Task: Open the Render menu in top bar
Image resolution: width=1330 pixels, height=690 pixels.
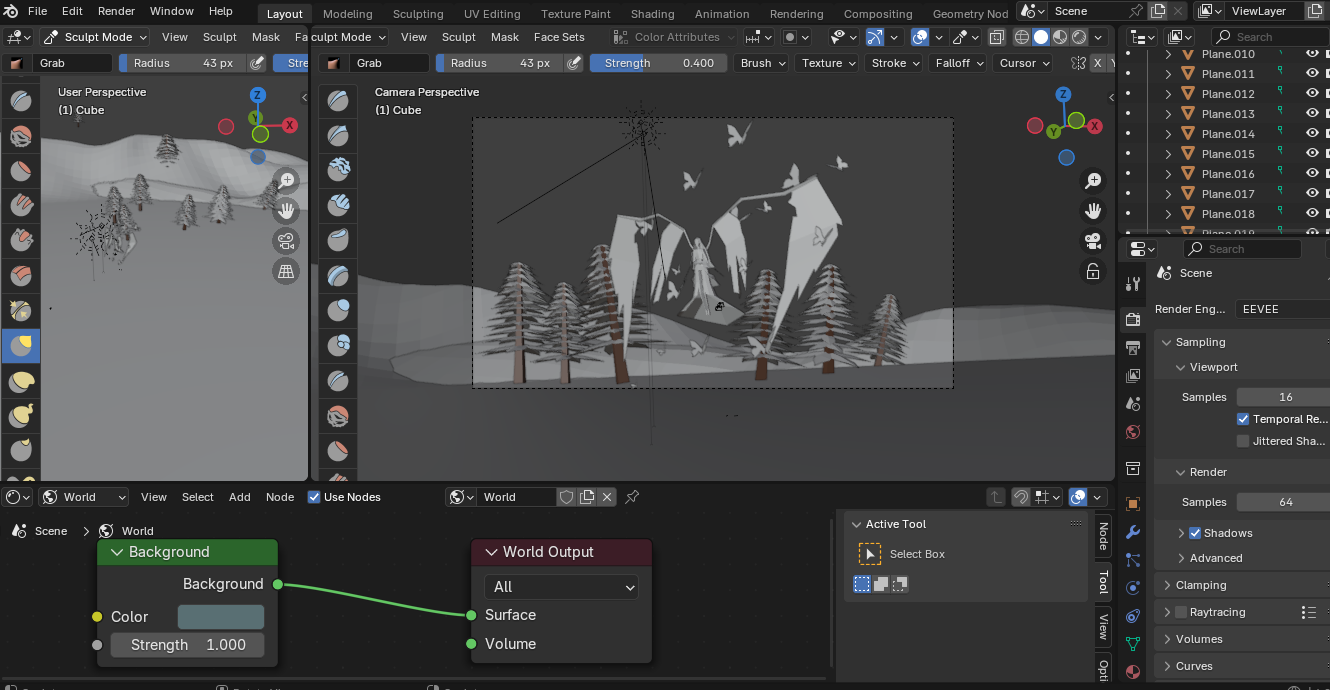Action: 116,11
